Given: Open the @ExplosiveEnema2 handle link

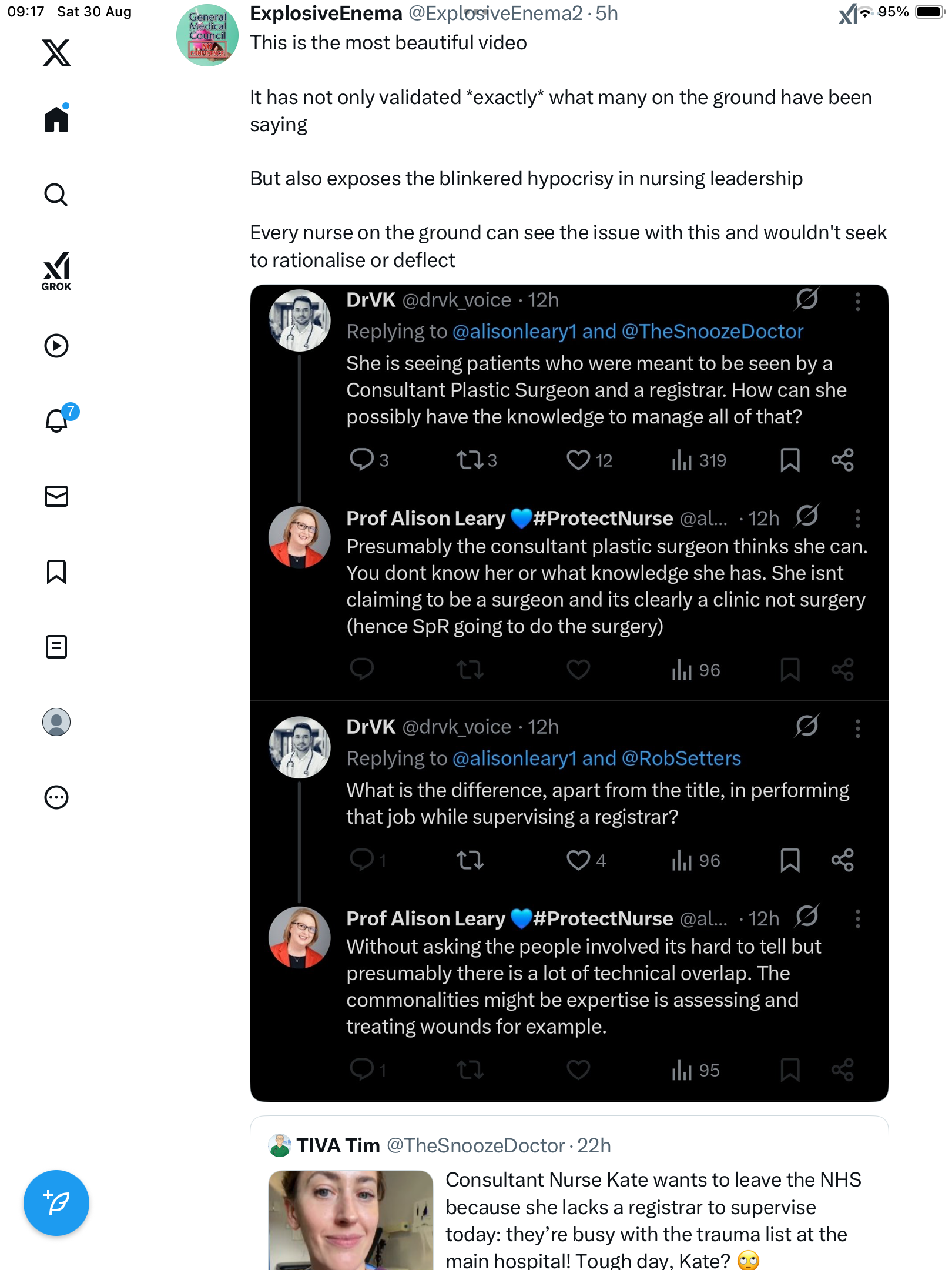Looking at the screenshot, I should (495, 13).
